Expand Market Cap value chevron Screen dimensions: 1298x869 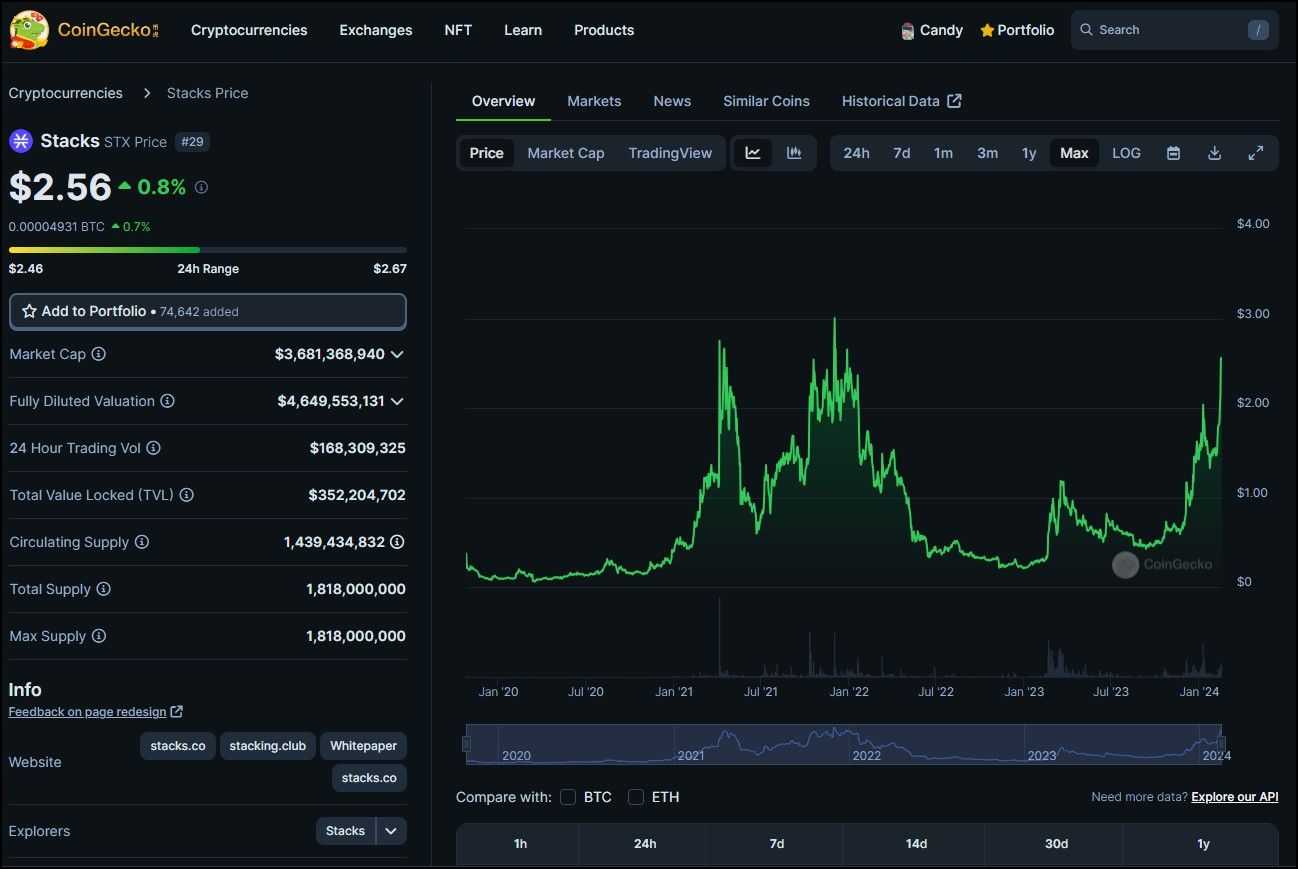(397, 354)
